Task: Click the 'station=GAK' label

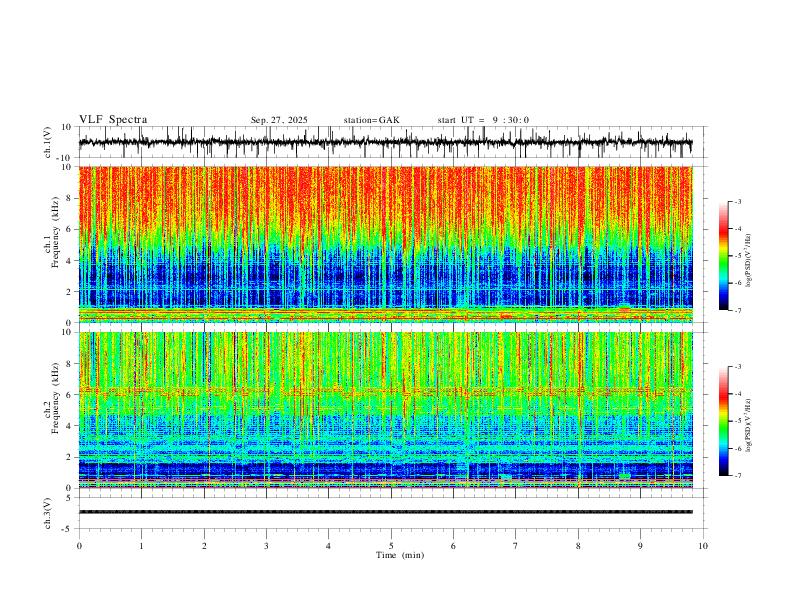Action: click(371, 120)
